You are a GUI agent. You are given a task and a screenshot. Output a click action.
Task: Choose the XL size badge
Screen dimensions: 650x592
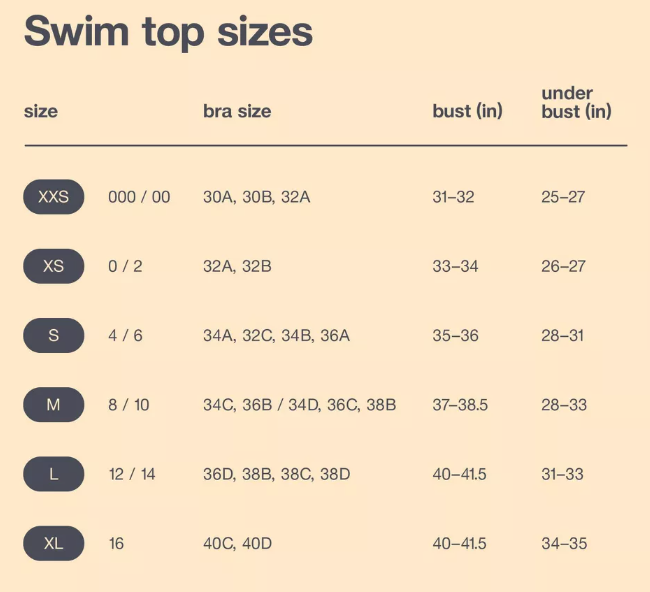(53, 544)
